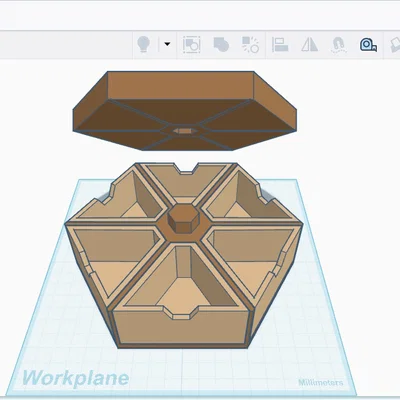The image size is (400, 400).
Task: Click the dashed-box shapes selection icon
Action: [192, 45]
